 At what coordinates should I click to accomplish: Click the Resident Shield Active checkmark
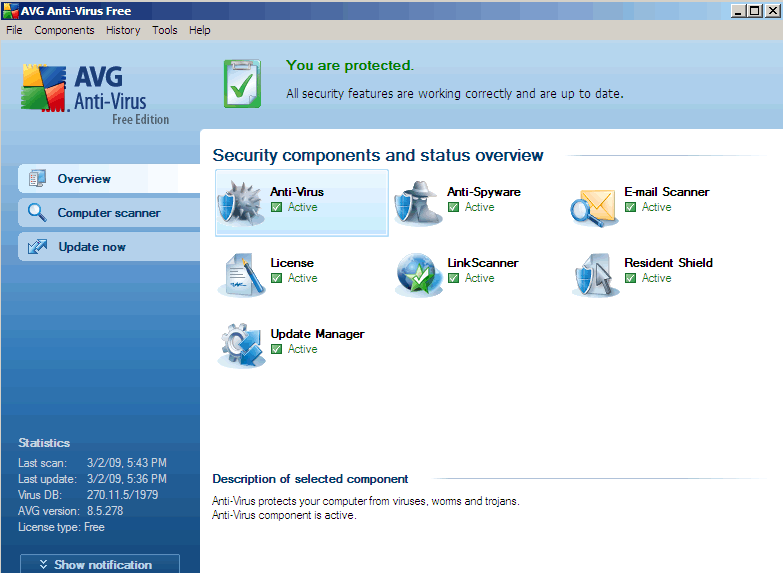click(x=630, y=278)
